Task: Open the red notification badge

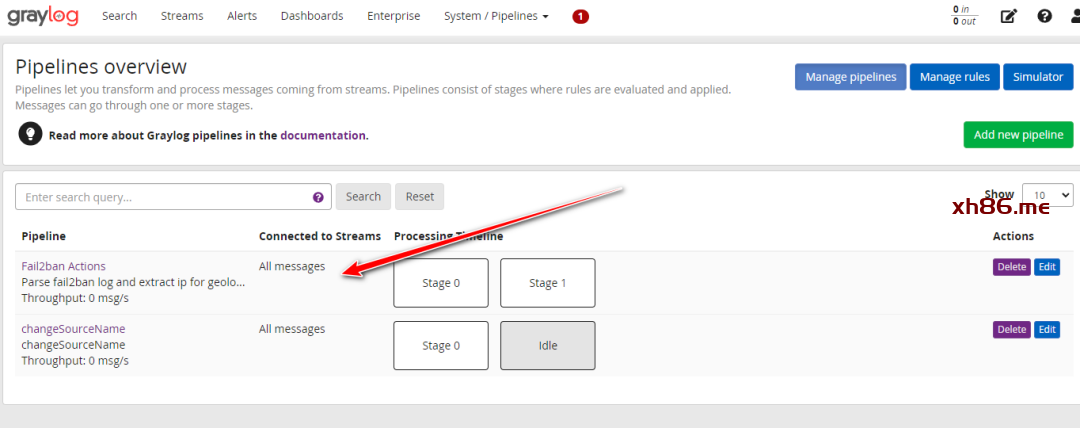Action: [x=580, y=16]
